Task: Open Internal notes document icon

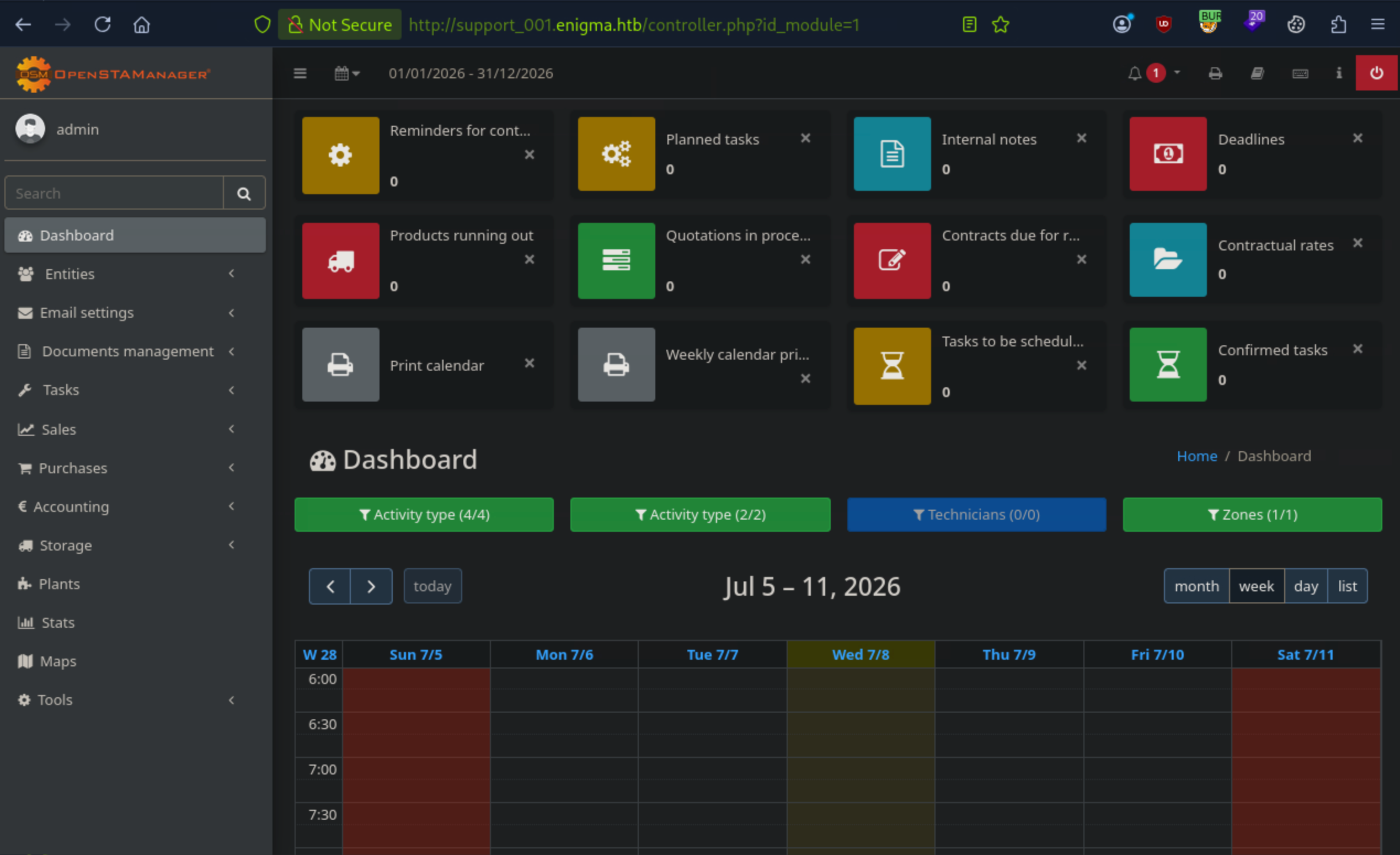Action: pos(892,153)
